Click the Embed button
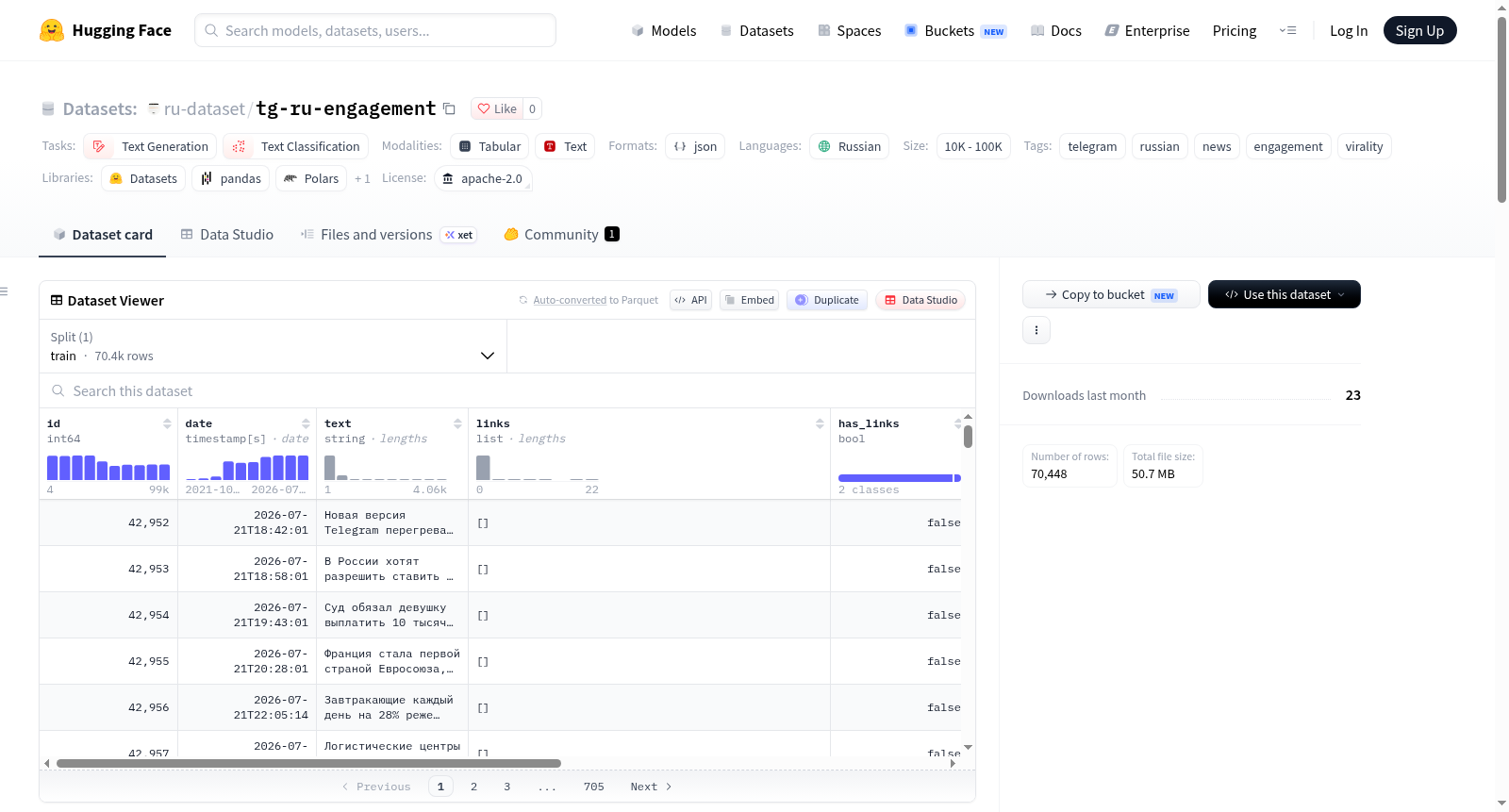The width and height of the screenshot is (1509, 812). pos(750,300)
